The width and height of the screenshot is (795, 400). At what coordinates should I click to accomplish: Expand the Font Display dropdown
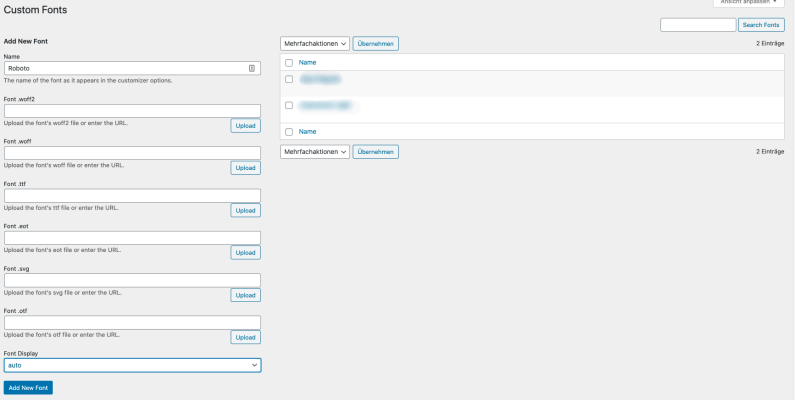pyautogui.click(x=132, y=366)
